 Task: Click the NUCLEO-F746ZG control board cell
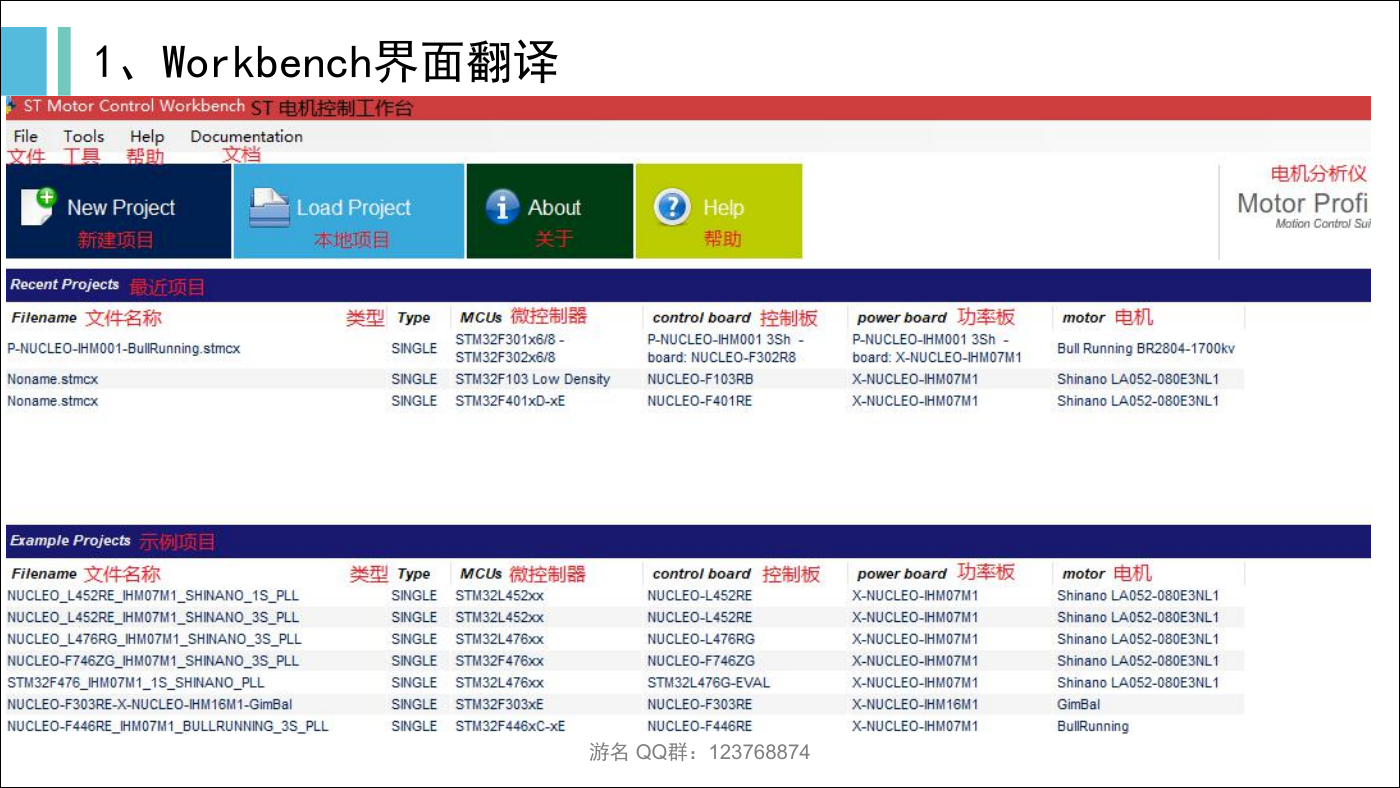point(701,661)
